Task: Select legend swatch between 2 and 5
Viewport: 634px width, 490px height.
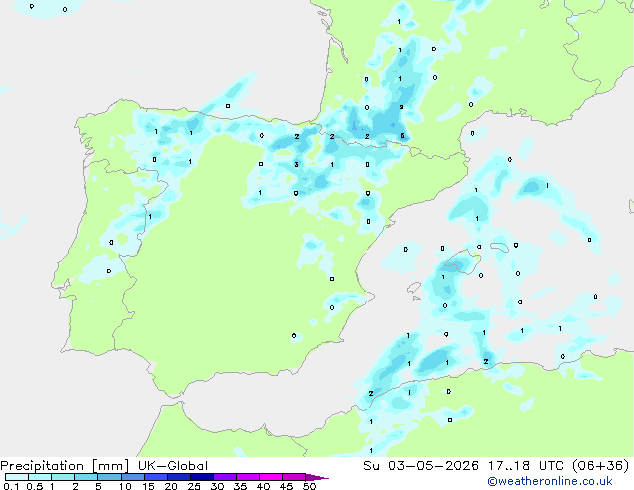Action: [x=86, y=477]
